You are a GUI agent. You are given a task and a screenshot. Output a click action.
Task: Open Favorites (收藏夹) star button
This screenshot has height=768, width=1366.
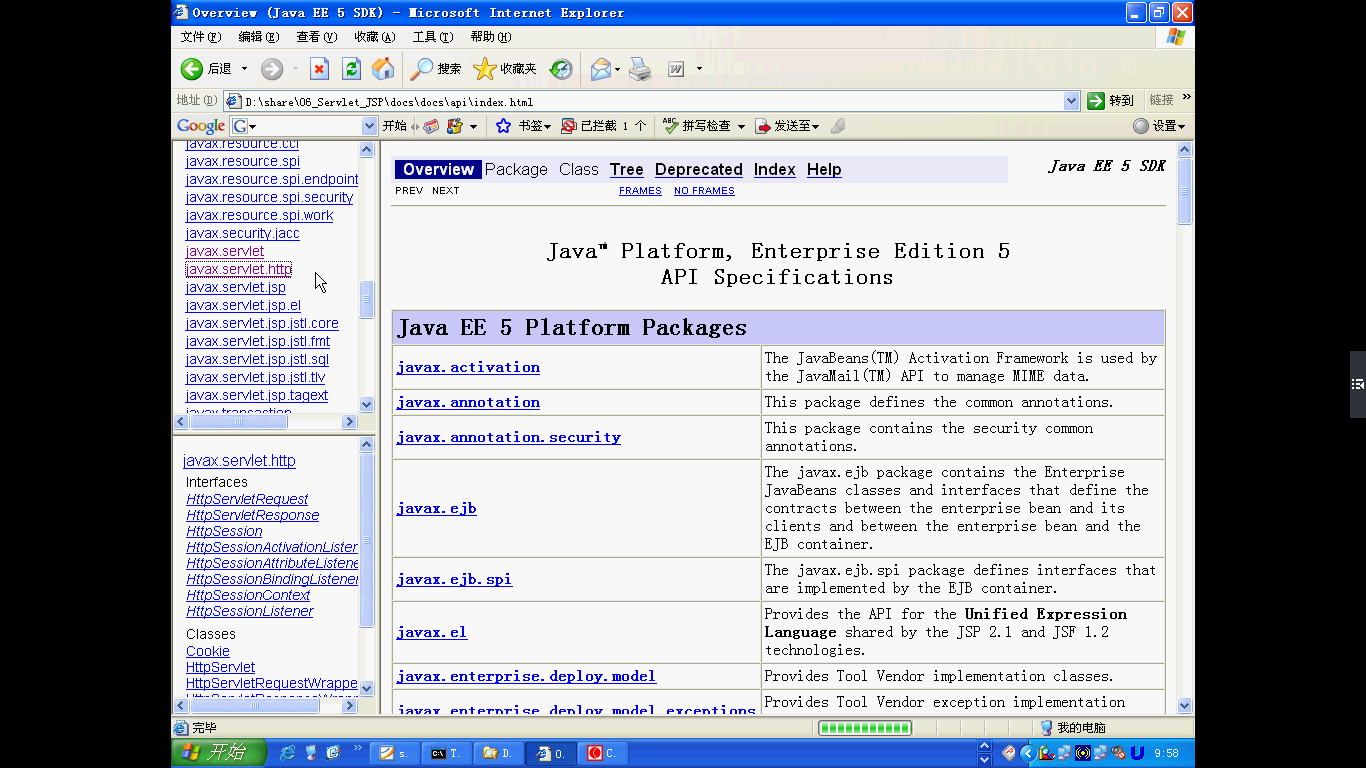coord(504,69)
